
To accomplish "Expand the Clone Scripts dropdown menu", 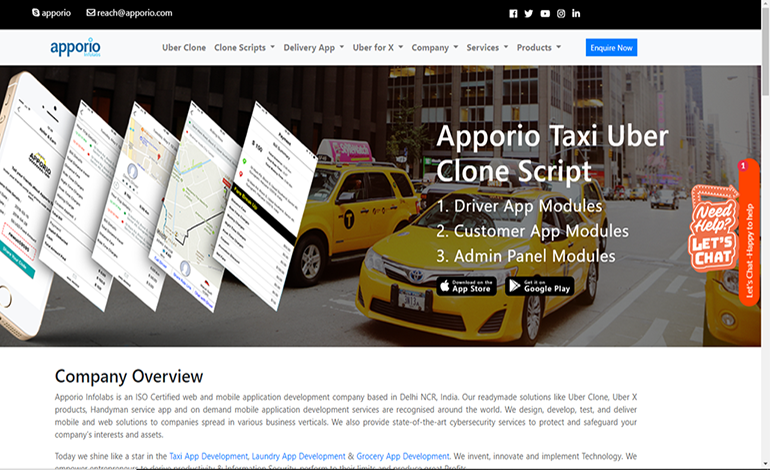I will pyautogui.click(x=244, y=48).
